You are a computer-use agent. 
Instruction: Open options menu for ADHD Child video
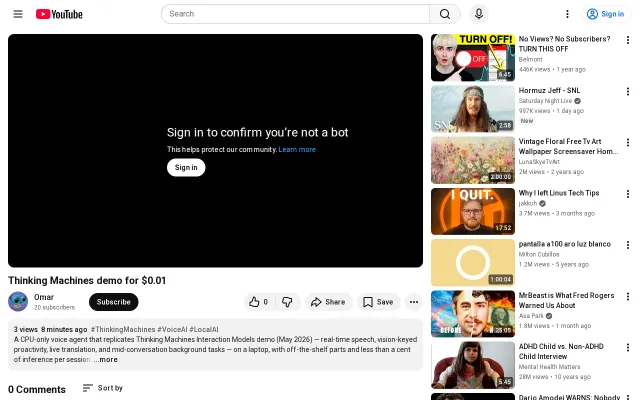(x=628, y=347)
